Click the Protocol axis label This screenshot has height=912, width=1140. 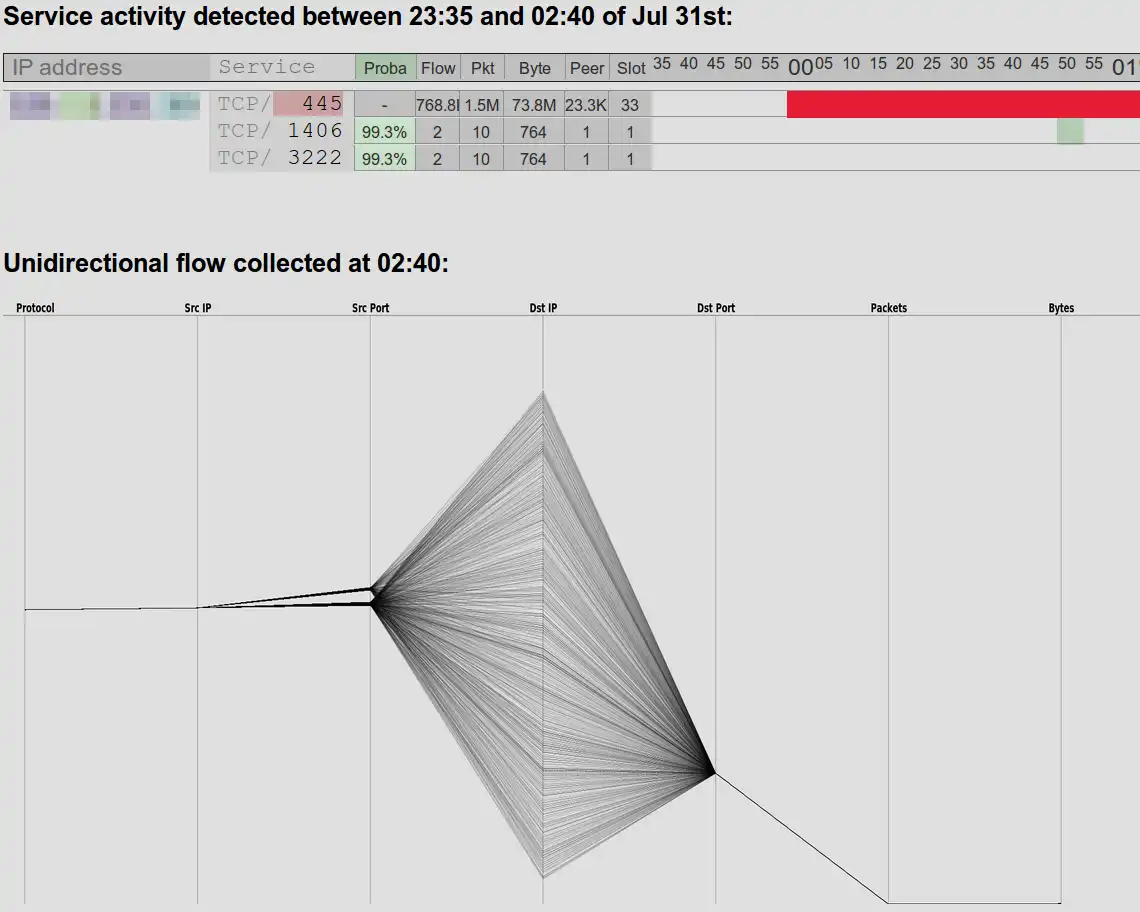point(35,308)
